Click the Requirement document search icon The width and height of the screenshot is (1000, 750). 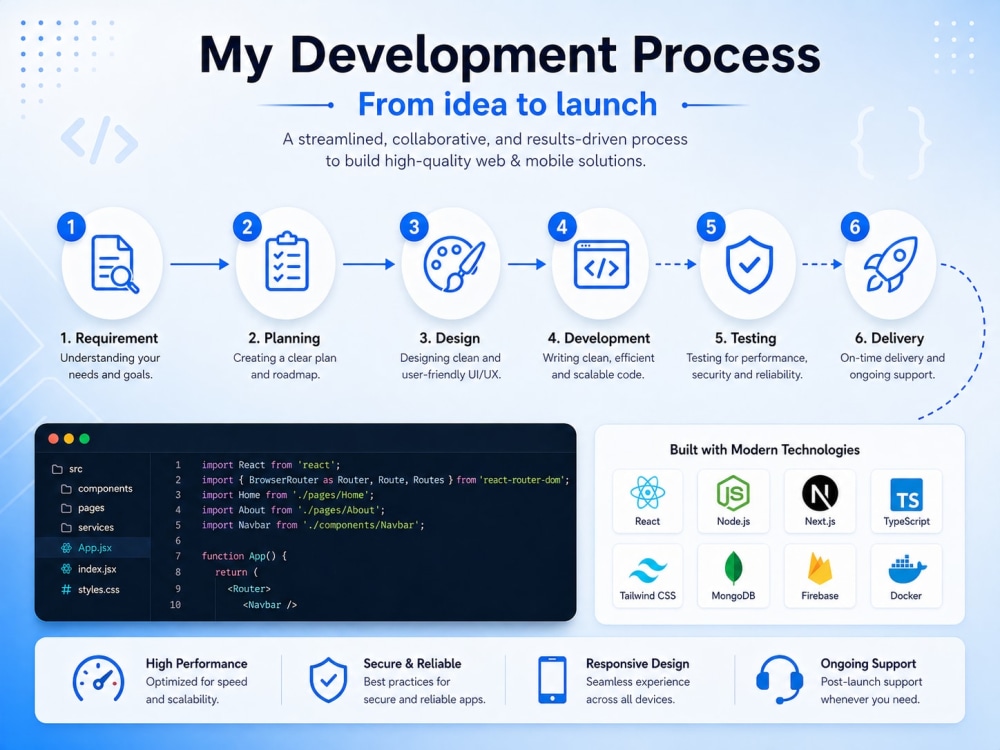pos(115,264)
